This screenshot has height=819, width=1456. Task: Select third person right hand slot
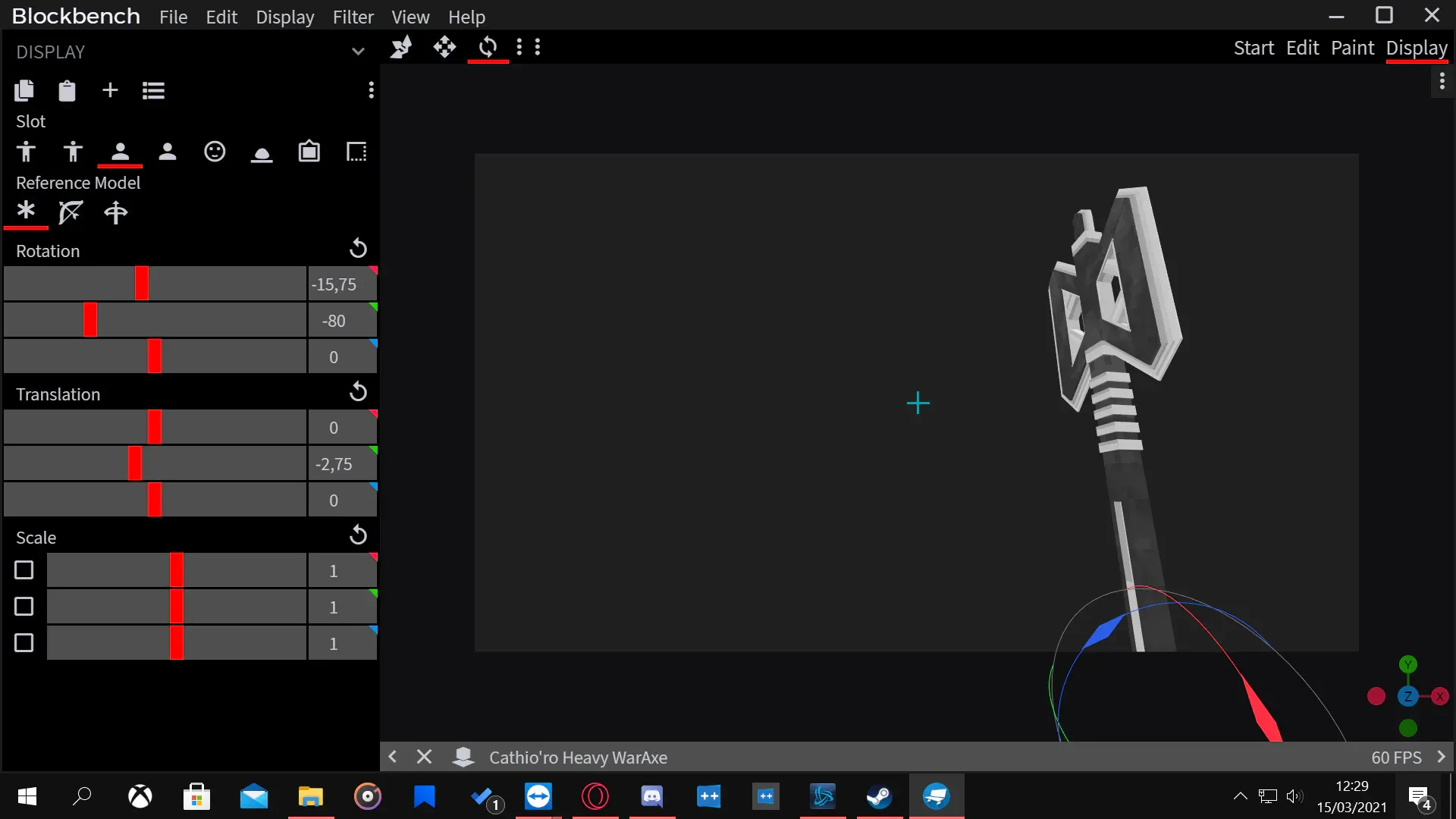pos(26,152)
